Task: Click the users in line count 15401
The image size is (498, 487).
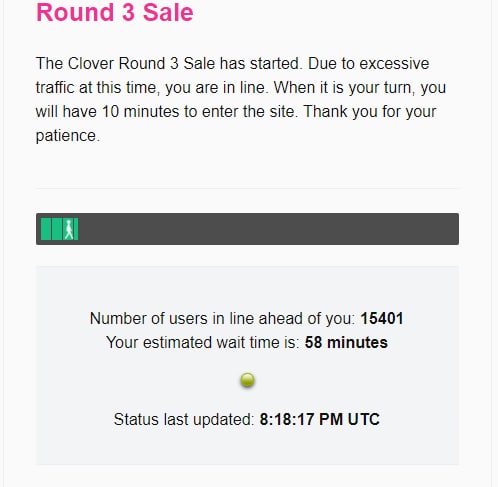Action: pos(382,318)
